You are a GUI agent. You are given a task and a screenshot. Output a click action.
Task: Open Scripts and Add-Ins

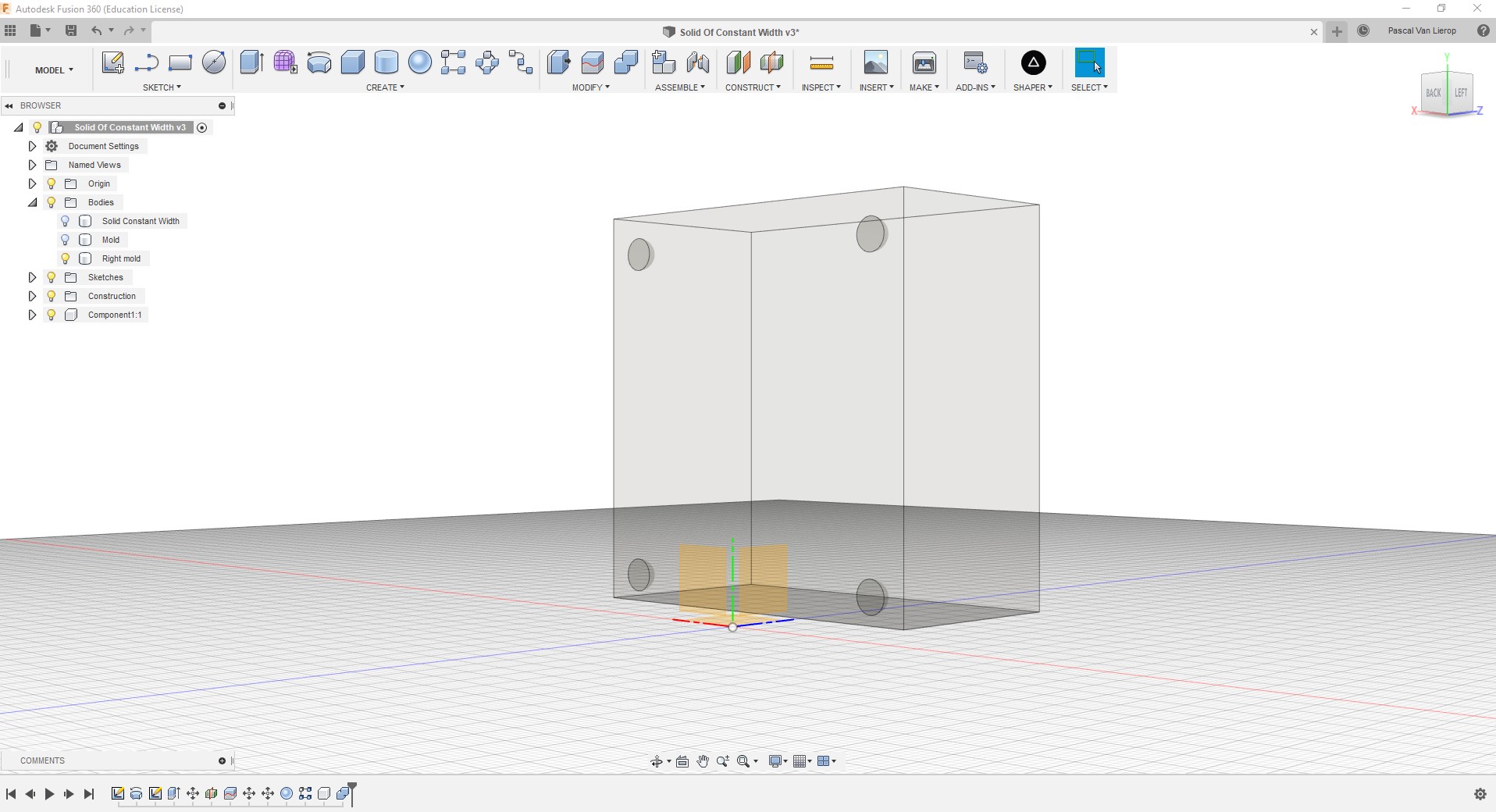coord(975,62)
